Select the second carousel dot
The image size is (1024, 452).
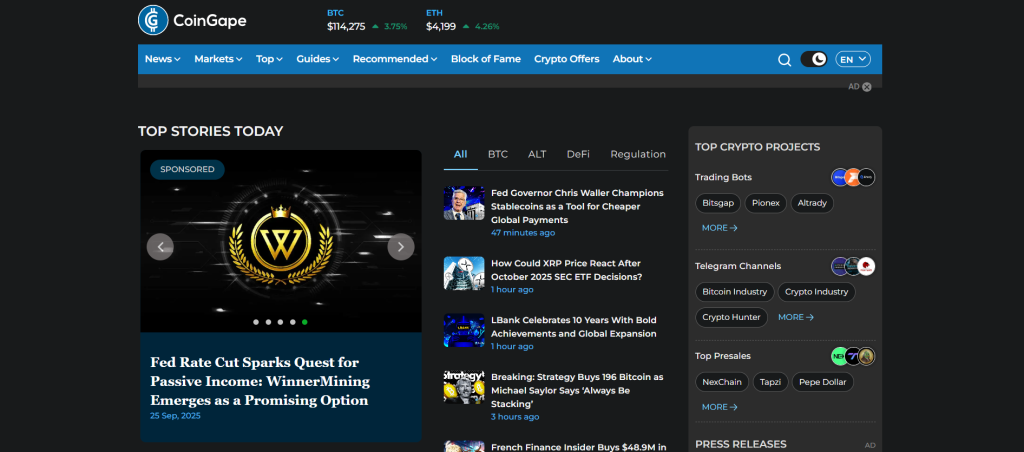coord(268,322)
